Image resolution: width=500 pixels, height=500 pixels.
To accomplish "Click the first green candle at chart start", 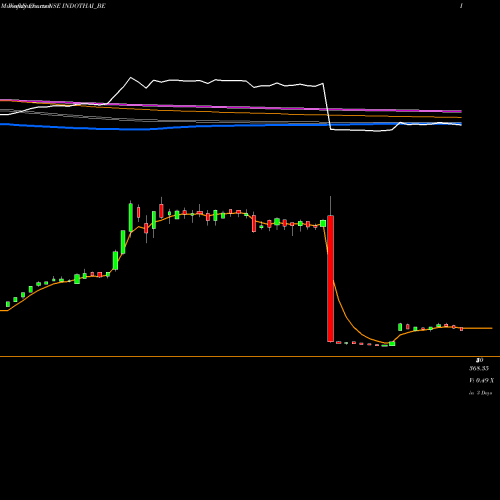I will coord(8,304).
